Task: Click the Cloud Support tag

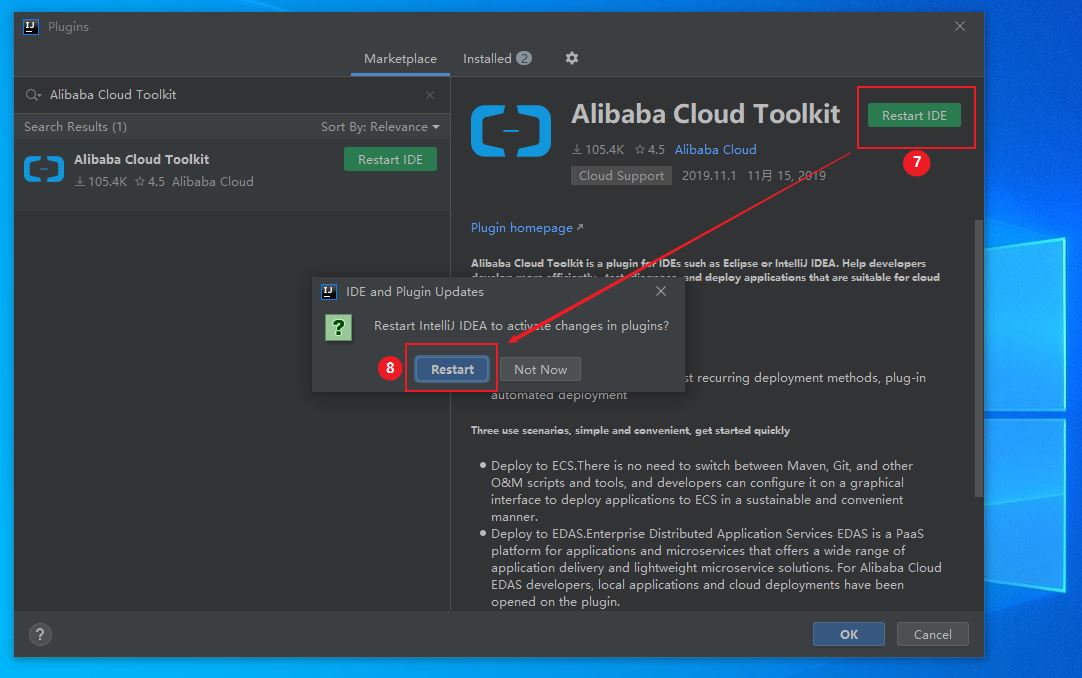Action: click(621, 176)
